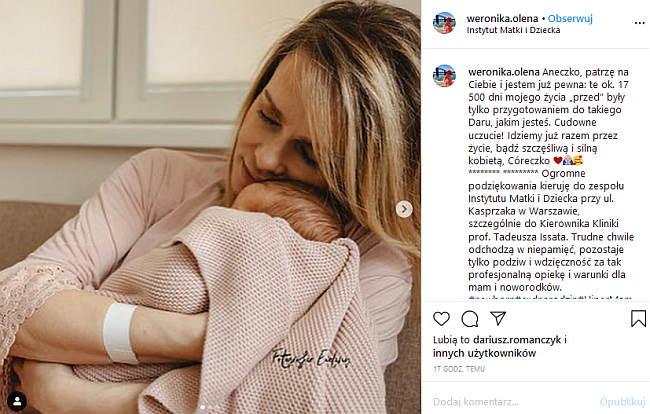
Task: Open weronika.olena username in caption
Action: (504, 72)
